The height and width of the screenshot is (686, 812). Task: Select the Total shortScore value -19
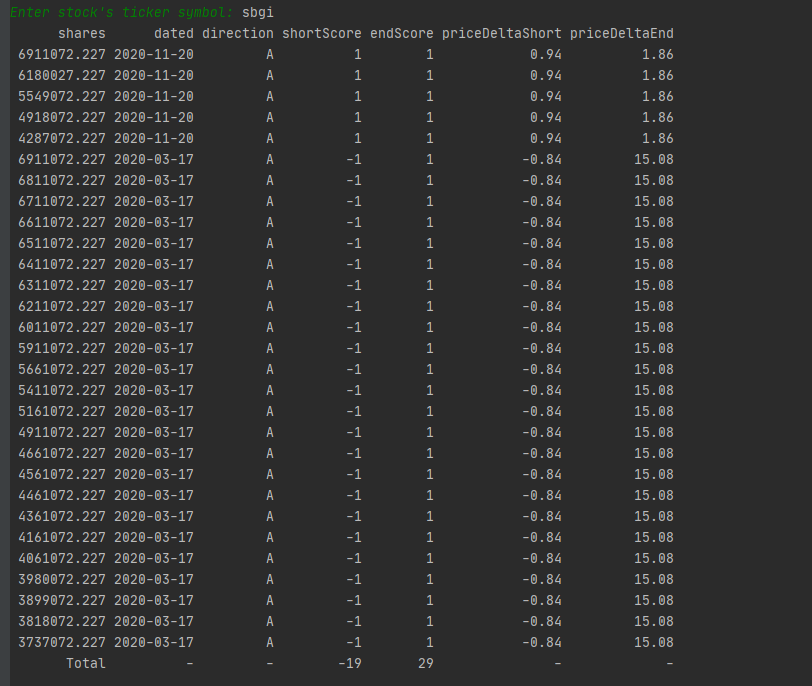(x=350, y=663)
